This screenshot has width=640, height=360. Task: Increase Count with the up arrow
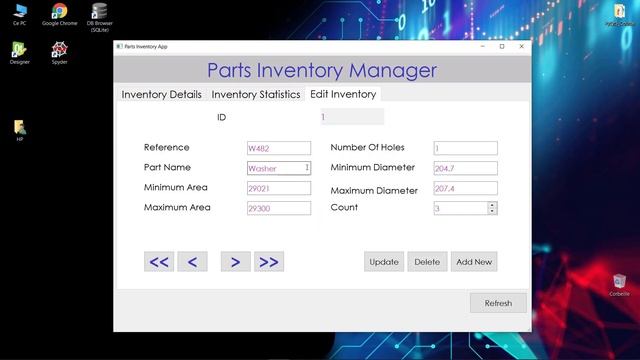point(492,205)
